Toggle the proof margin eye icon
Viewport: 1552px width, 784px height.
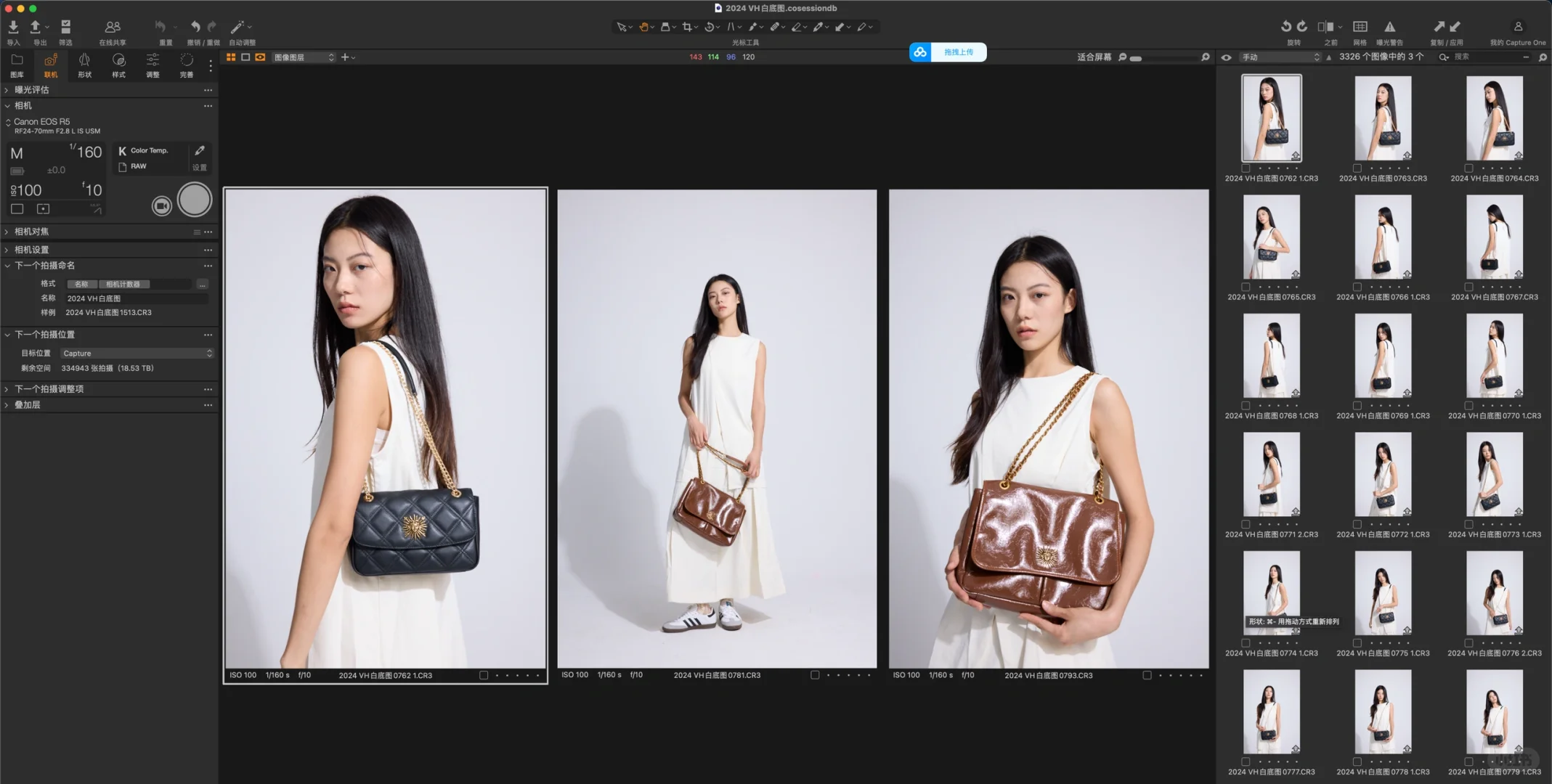tap(260, 57)
